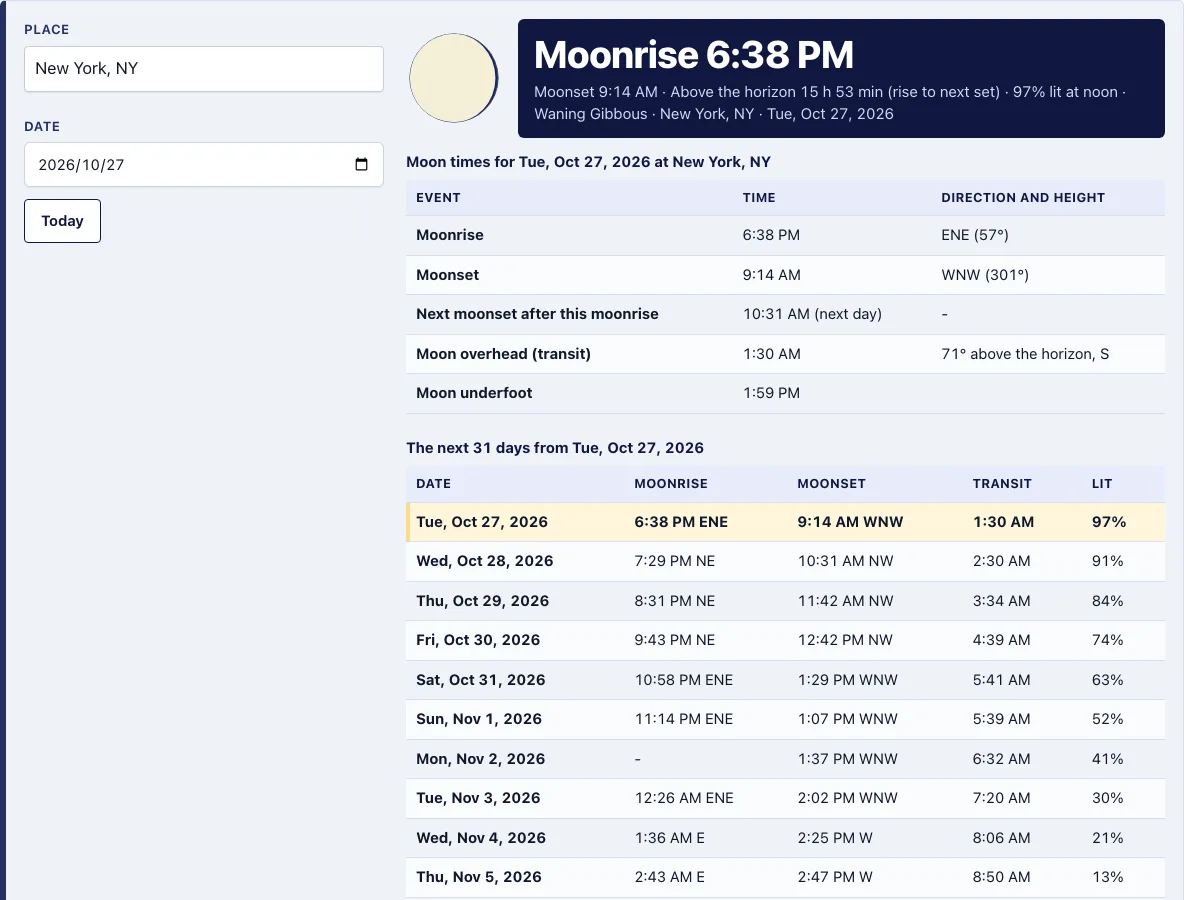Click 'Next moonset after this moonrise' row

coord(785,314)
